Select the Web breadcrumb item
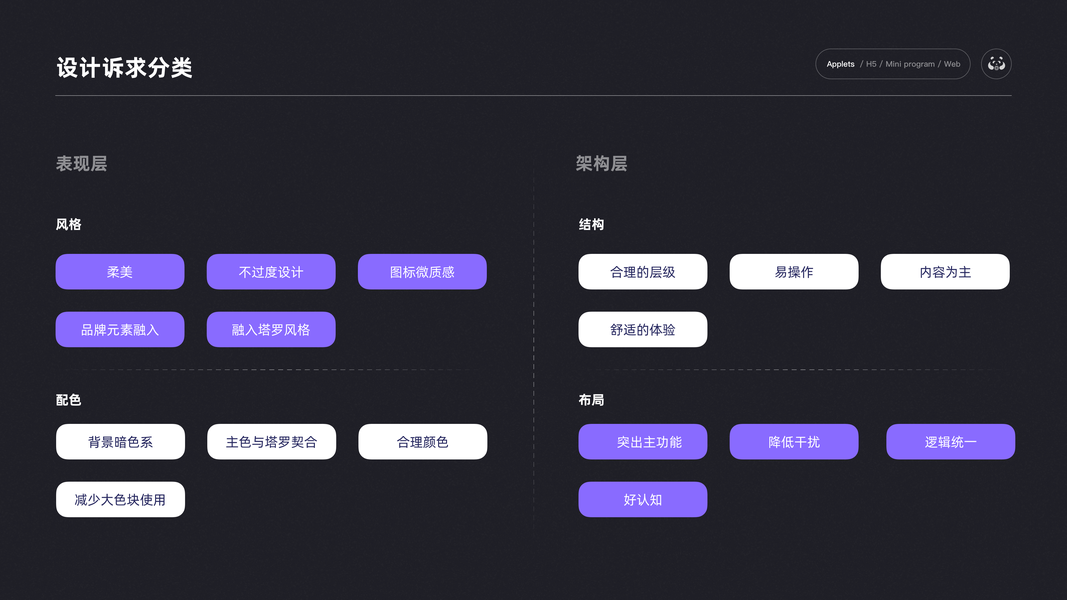 952,64
